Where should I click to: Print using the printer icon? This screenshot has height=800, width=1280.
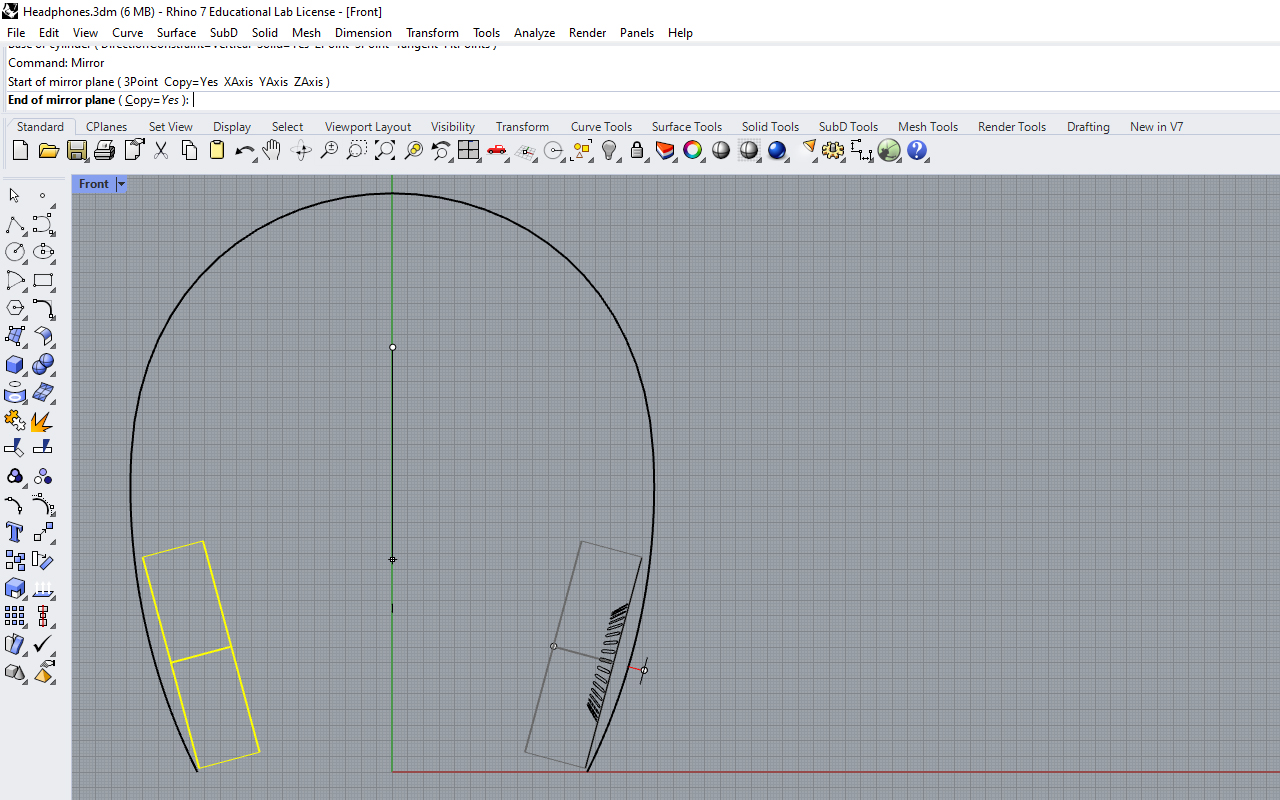click(104, 151)
